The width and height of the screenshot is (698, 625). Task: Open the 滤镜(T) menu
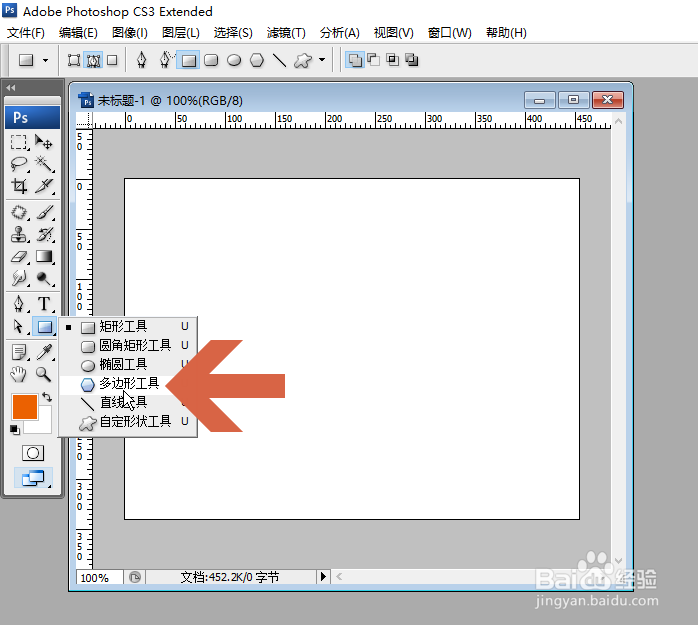[286, 33]
